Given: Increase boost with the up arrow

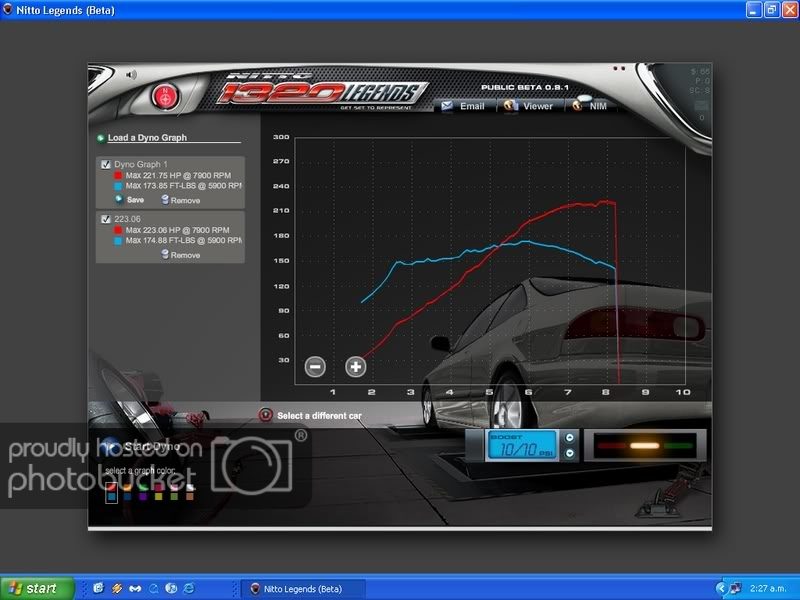Looking at the screenshot, I should pos(570,438).
